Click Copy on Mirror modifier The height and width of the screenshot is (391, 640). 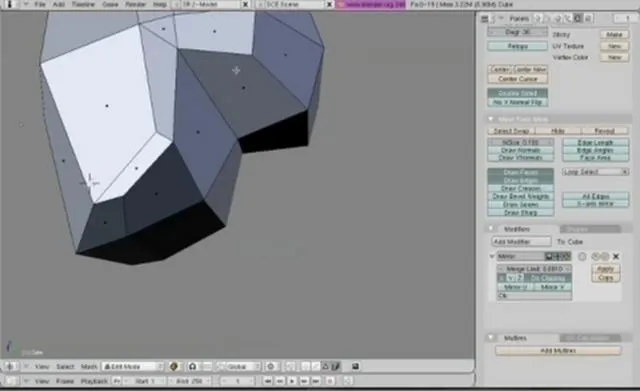click(606, 278)
